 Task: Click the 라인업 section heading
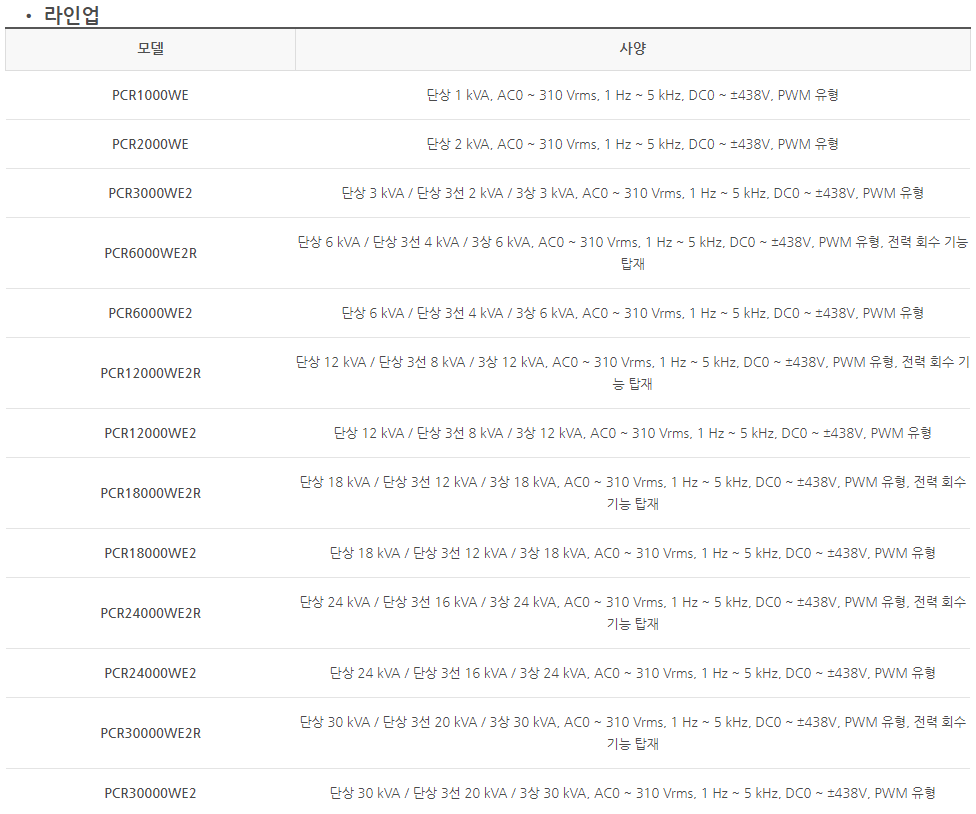pyautogui.click(x=71, y=14)
